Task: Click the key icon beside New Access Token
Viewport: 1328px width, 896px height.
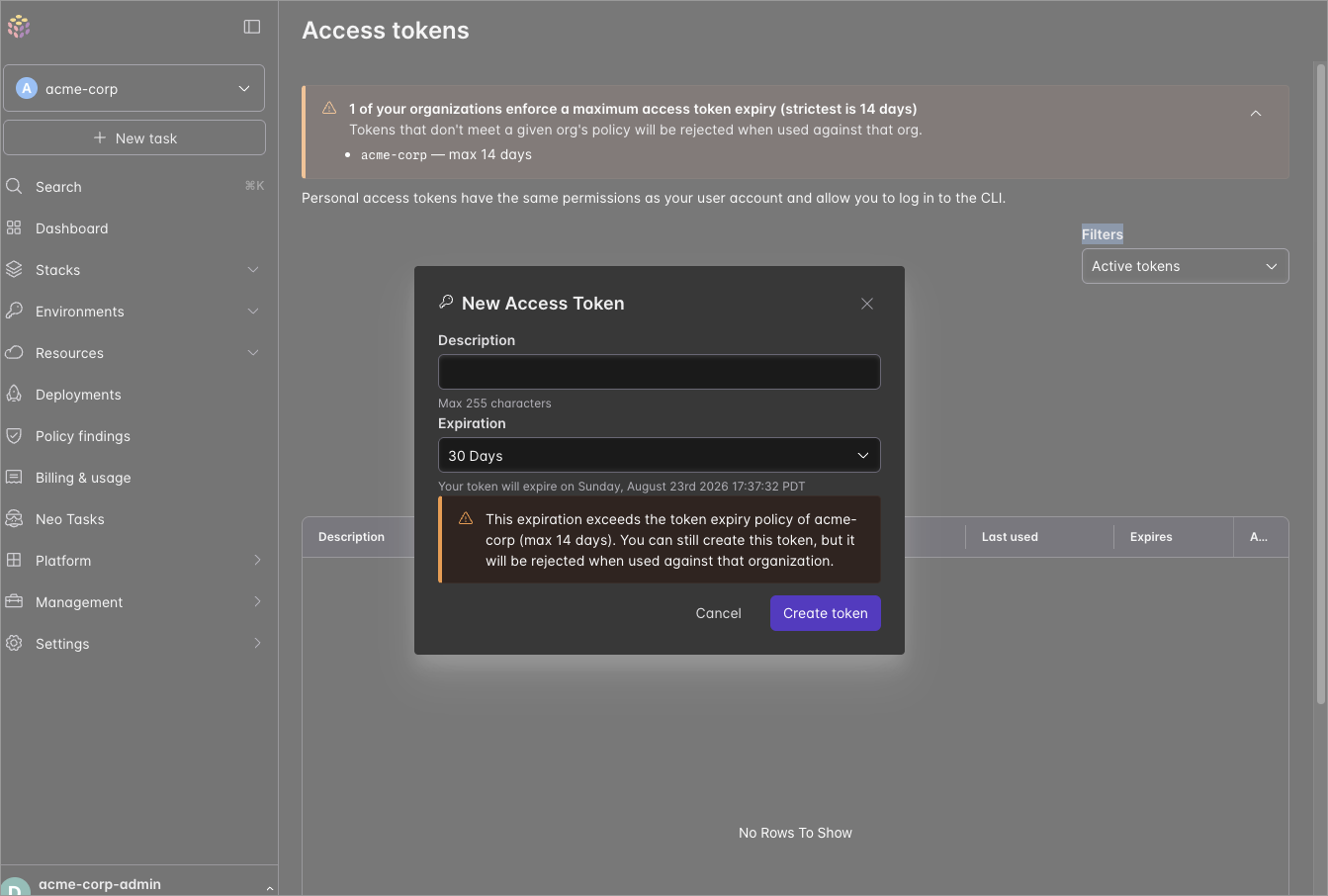Action: point(446,303)
